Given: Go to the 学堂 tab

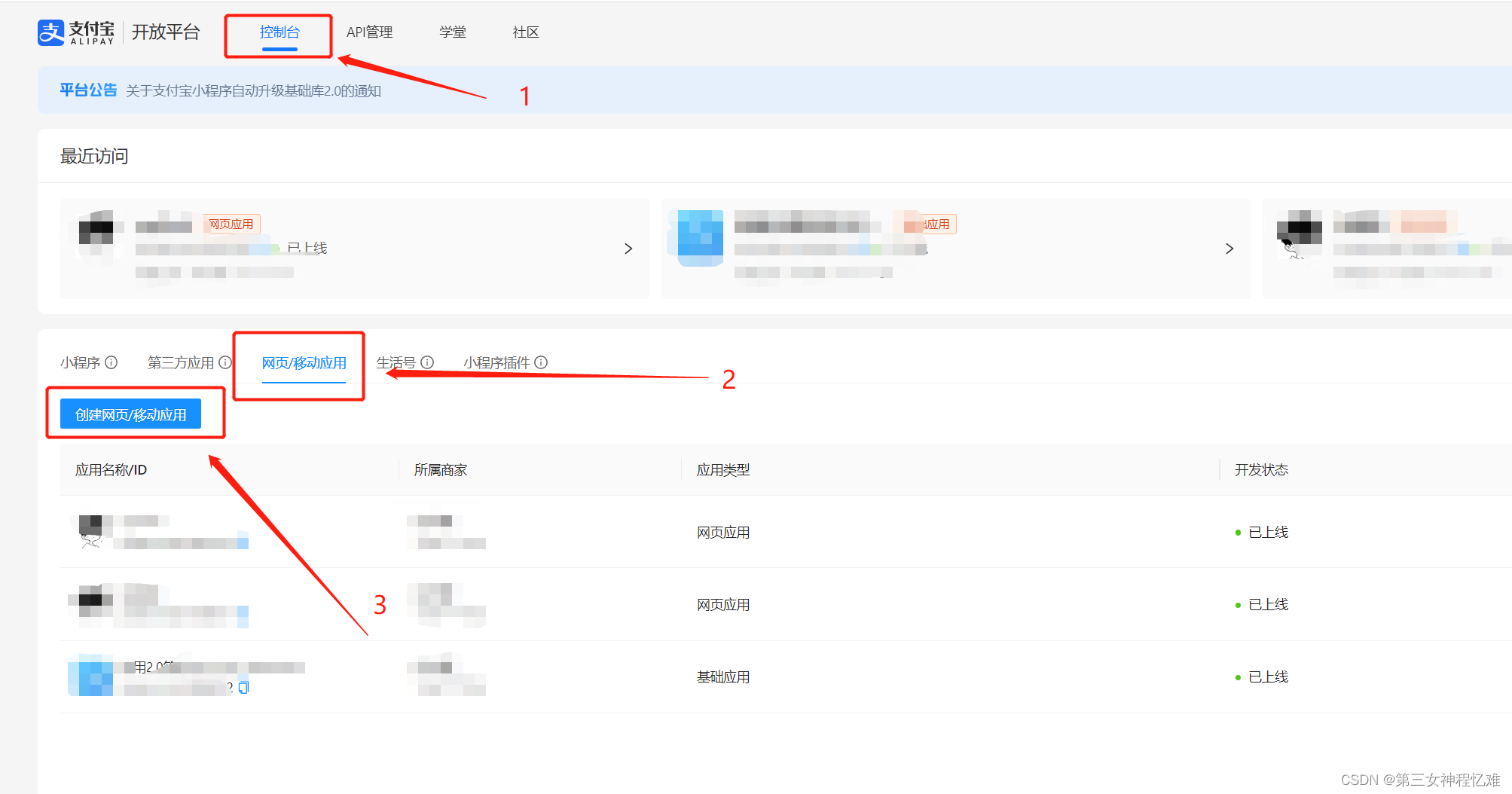Looking at the screenshot, I should point(453,32).
